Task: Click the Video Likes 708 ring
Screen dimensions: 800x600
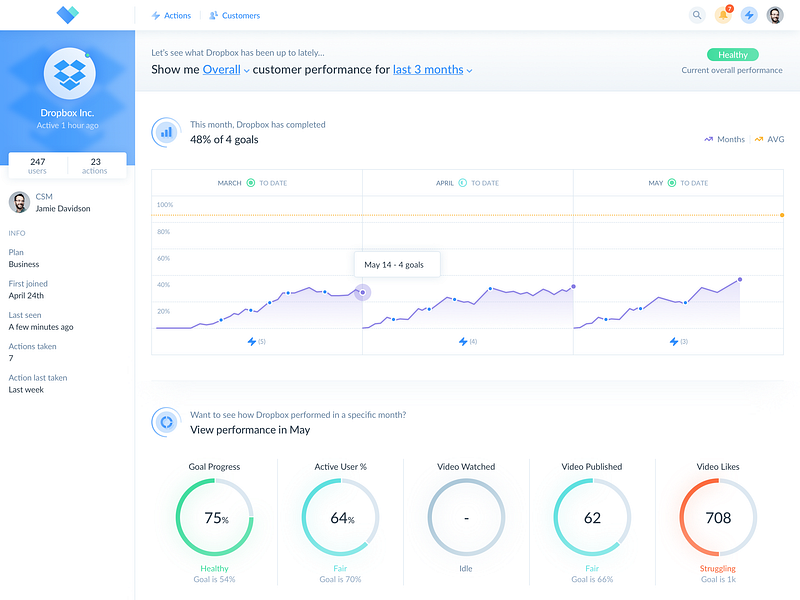Action: 718,517
